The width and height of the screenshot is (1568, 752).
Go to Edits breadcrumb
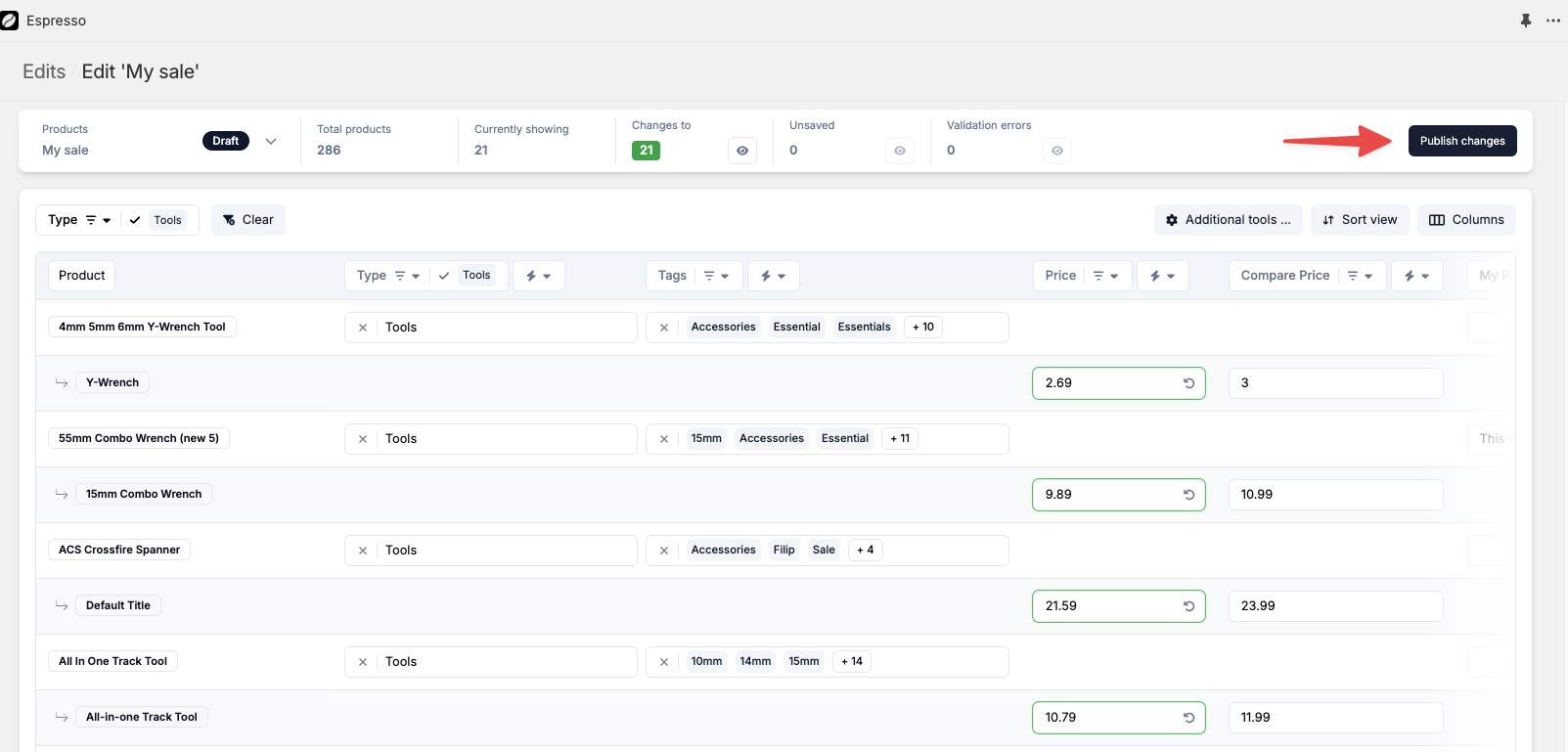coord(44,71)
